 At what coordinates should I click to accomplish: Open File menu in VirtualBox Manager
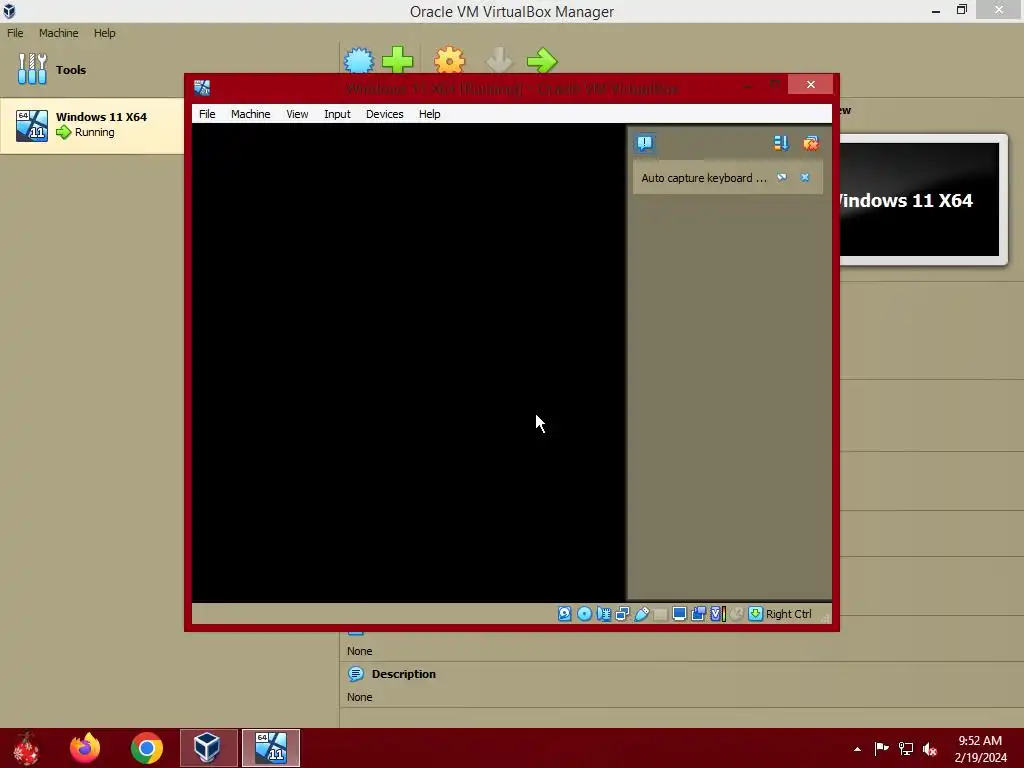pyautogui.click(x=15, y=33)
